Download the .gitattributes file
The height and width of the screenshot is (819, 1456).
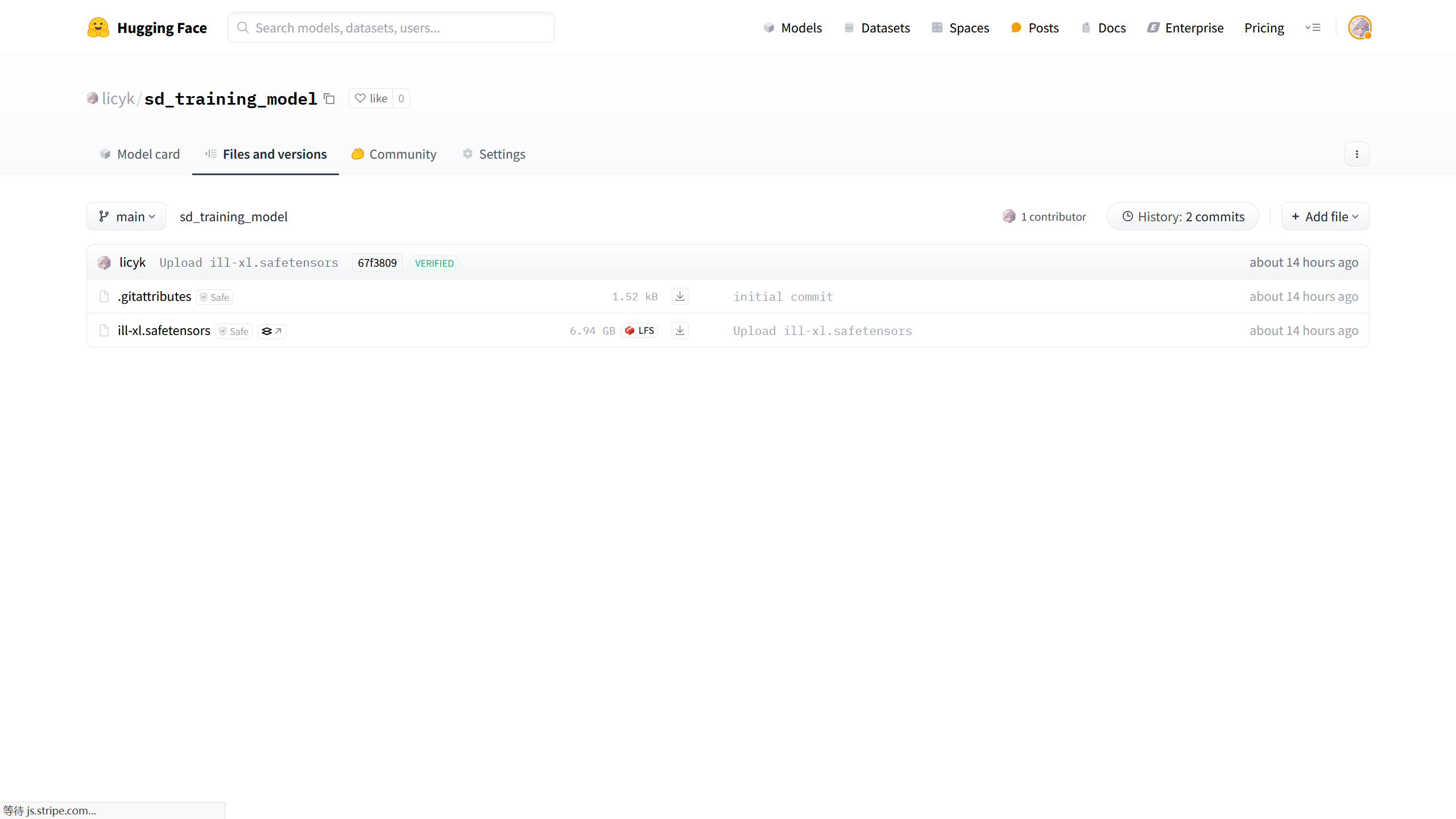[680, 296]
